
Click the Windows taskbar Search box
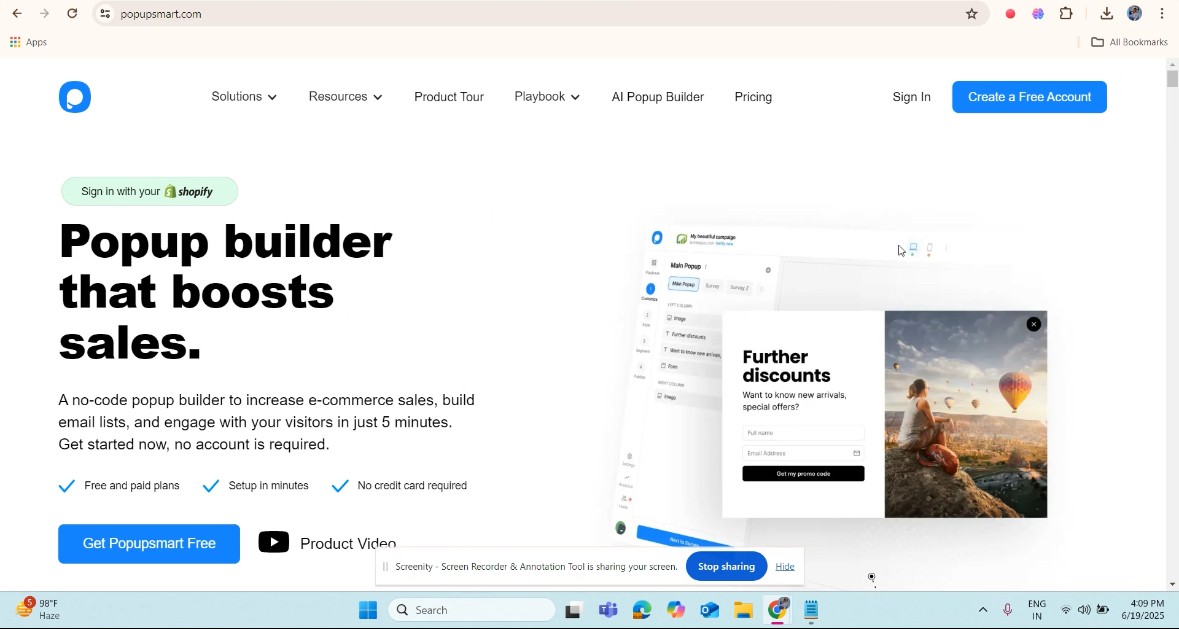point(471,609)
